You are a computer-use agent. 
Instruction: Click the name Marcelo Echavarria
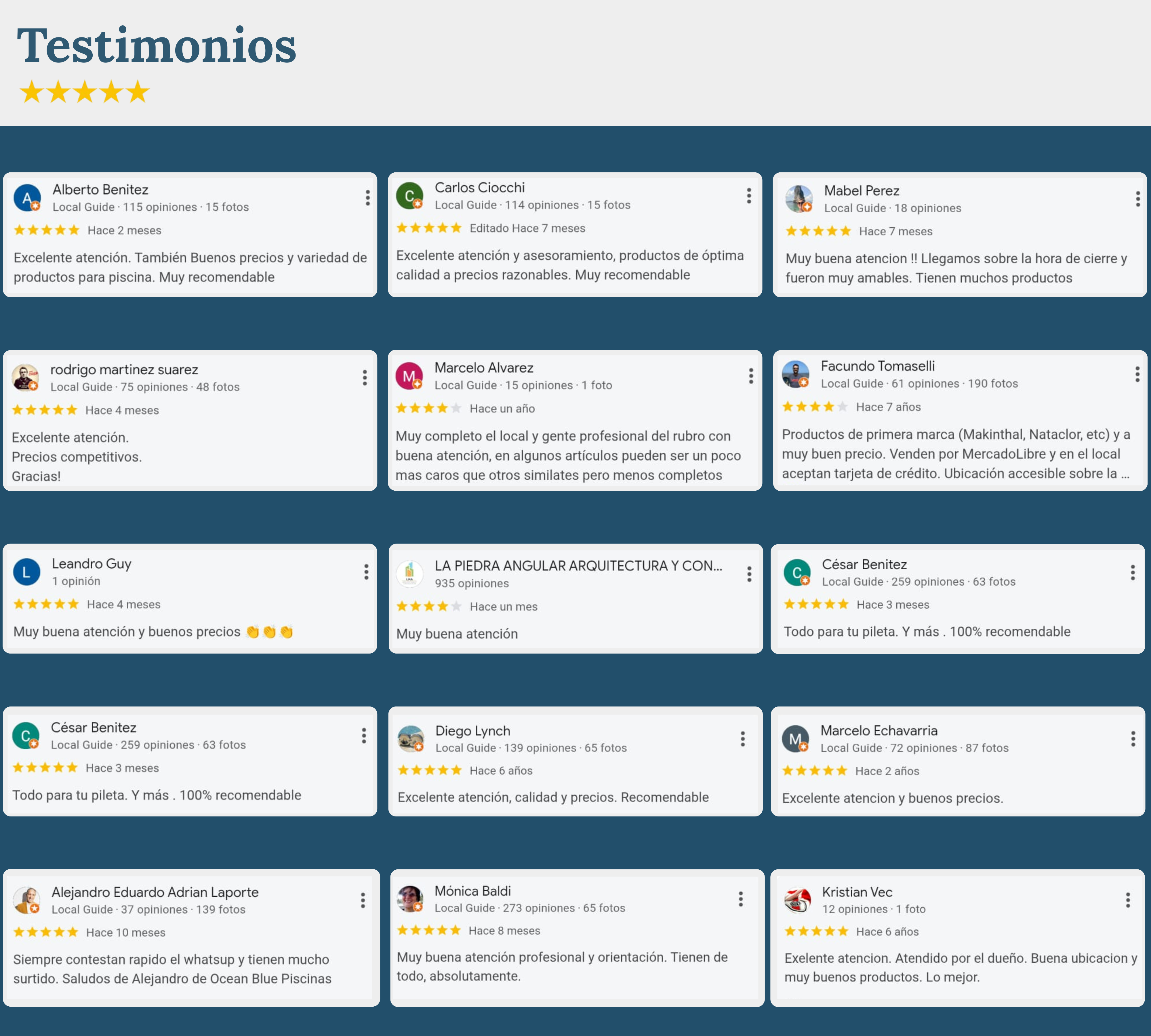(x=879, y=730)
